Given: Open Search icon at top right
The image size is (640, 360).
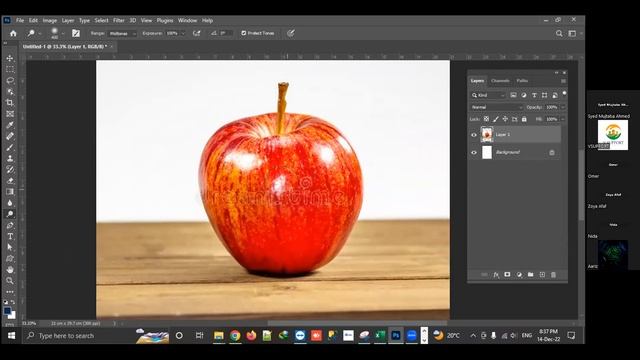Looking at the screenshot, I should [x=559, y=33].
